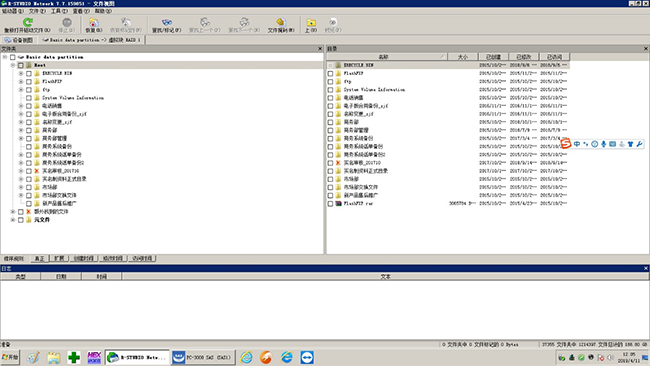
Task: Check 市场部 checkbox in the contents list
Action: point(330,179)
